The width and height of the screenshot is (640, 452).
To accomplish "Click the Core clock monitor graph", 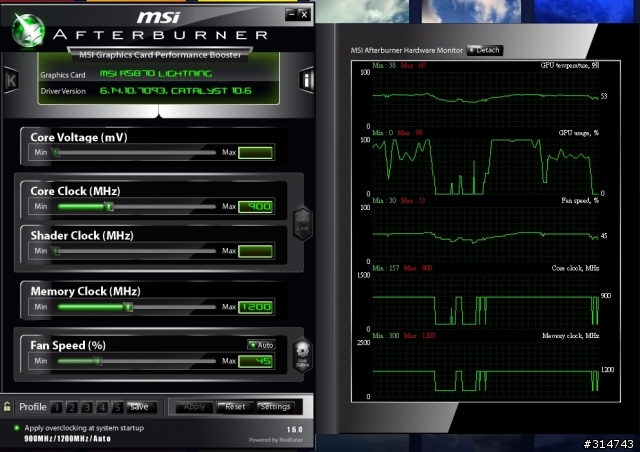I will 486,302.
